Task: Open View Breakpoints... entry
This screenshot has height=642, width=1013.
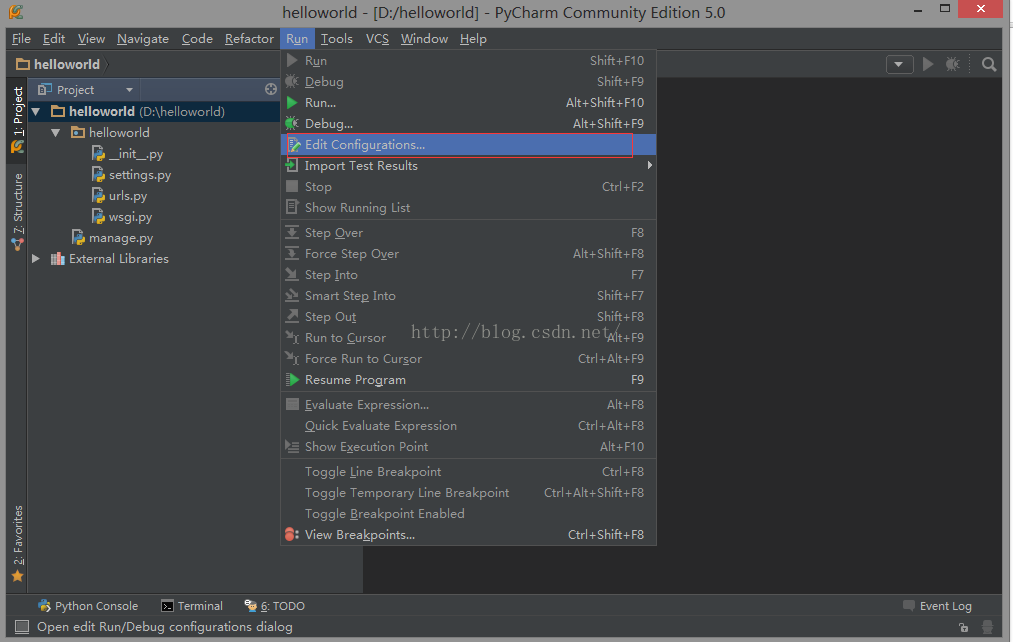Action: click(x=468, y=535)
